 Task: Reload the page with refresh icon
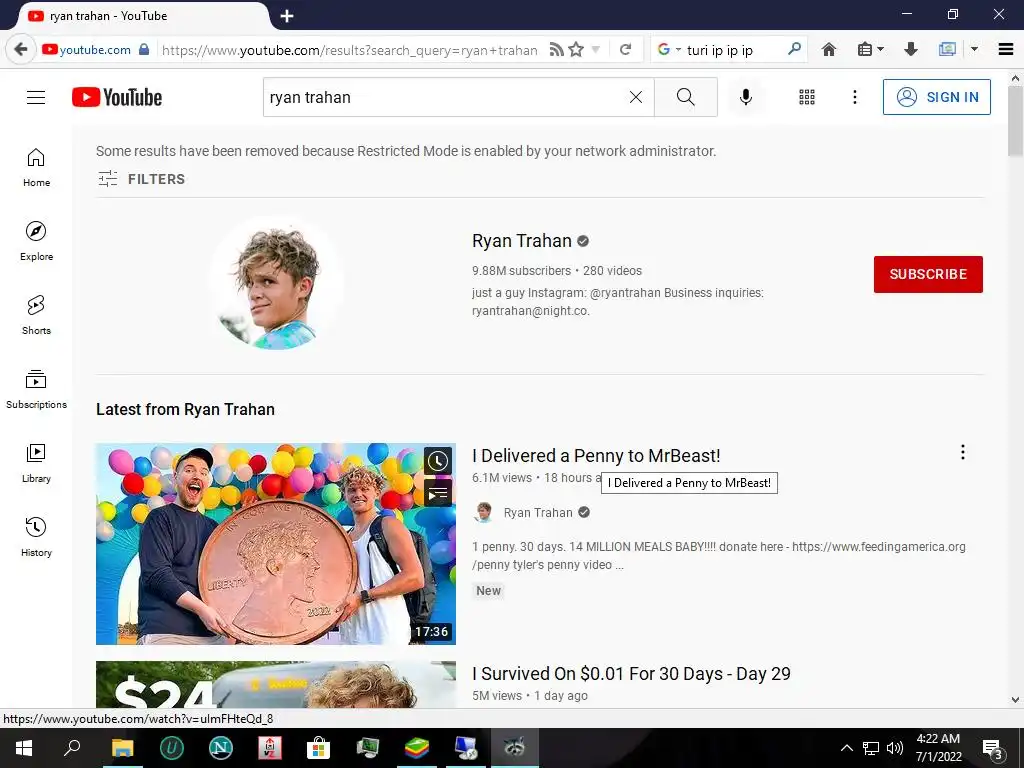point(625,50)
